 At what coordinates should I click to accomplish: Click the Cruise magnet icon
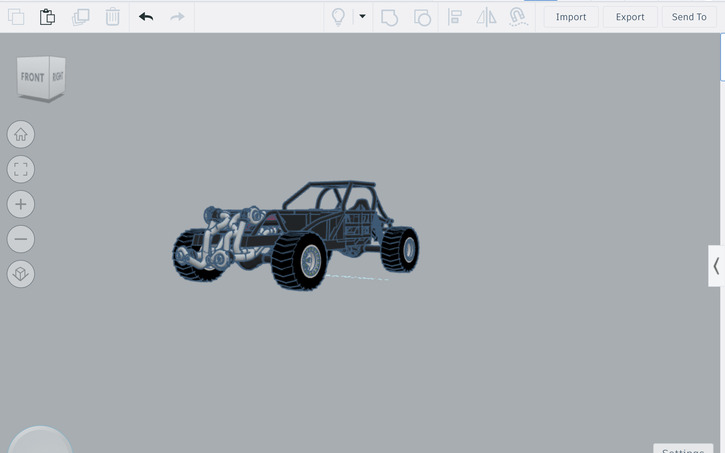tap(518, 17)
